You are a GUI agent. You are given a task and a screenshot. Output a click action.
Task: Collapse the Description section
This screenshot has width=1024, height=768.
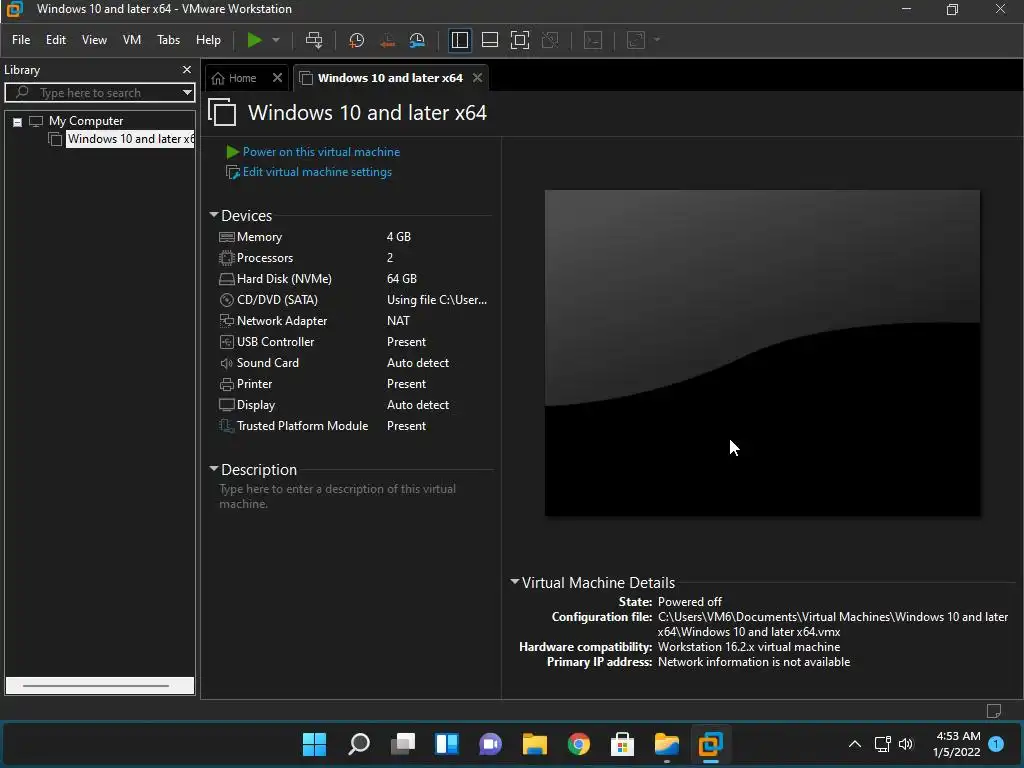[x=214, y=469]
